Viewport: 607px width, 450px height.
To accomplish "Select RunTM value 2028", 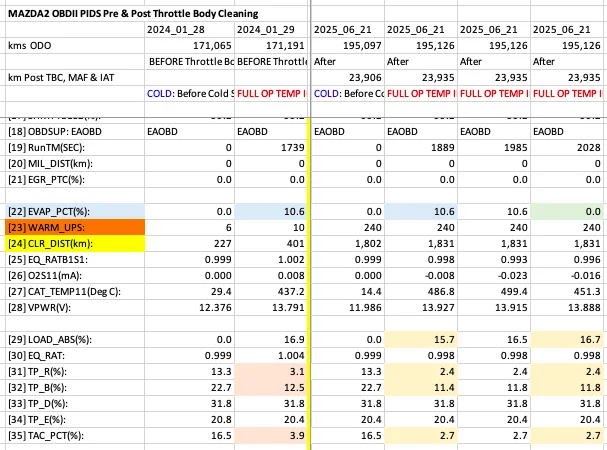I will (567, 148).
